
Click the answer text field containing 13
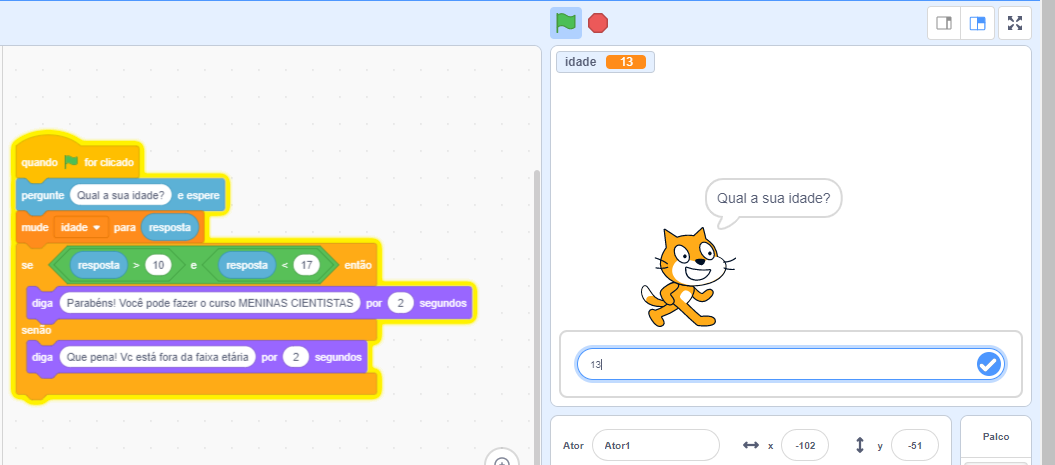pyautogui.click(x=770, y=365)
